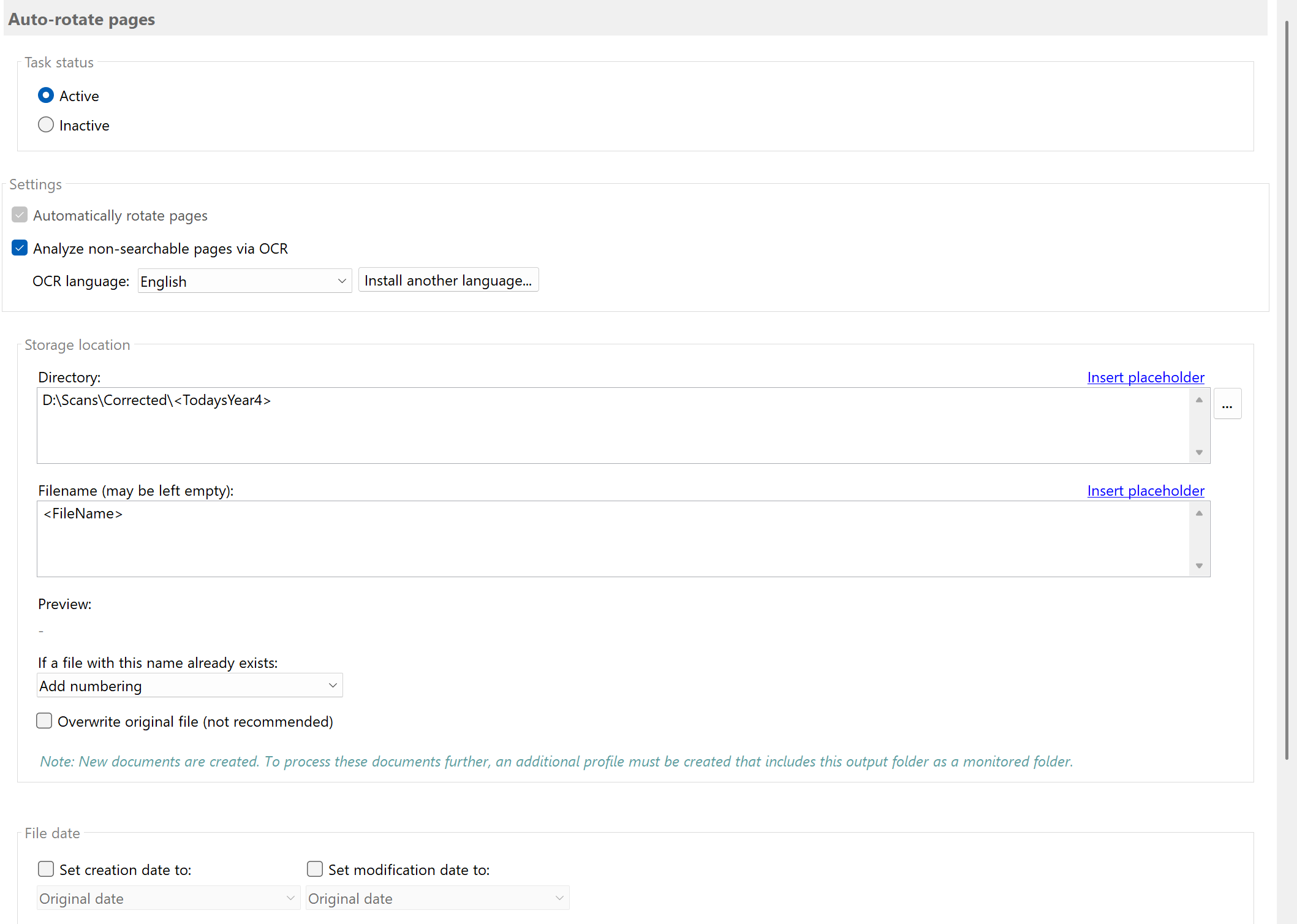This screenshot has height=924, width=1297.
Task: Check the Set modification date to box
Action: (315, 869)
